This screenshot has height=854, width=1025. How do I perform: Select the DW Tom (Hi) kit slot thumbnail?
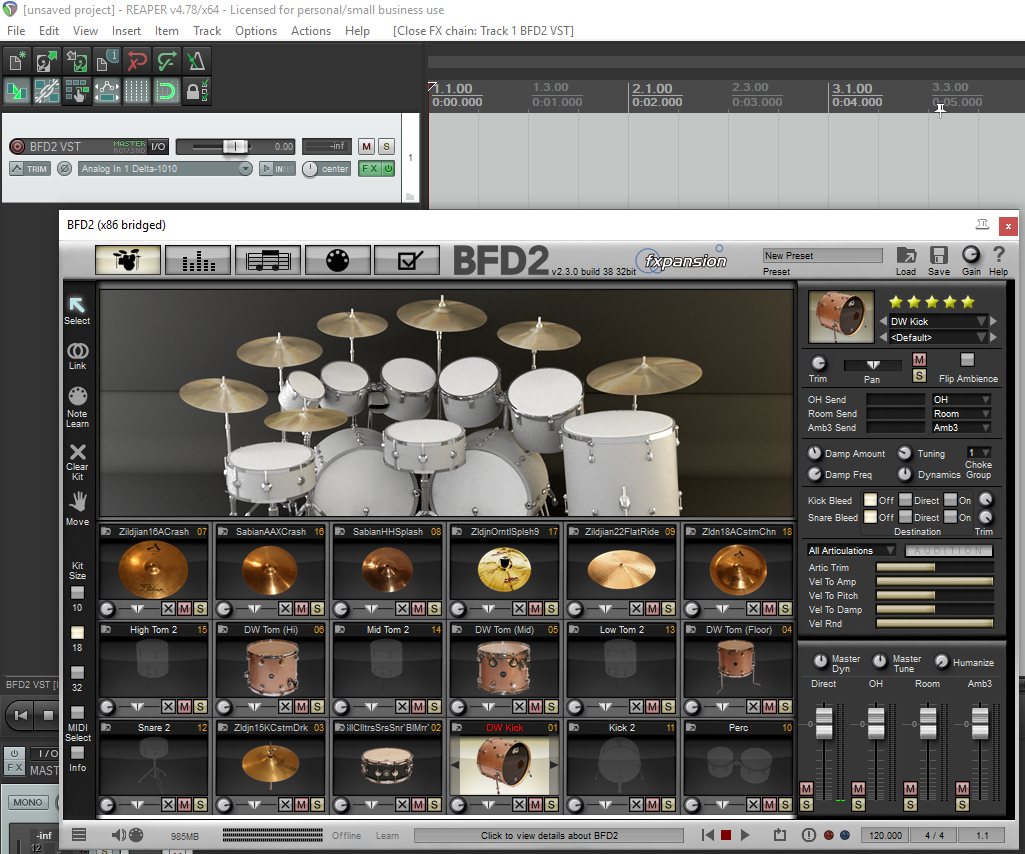coord(271,667)
